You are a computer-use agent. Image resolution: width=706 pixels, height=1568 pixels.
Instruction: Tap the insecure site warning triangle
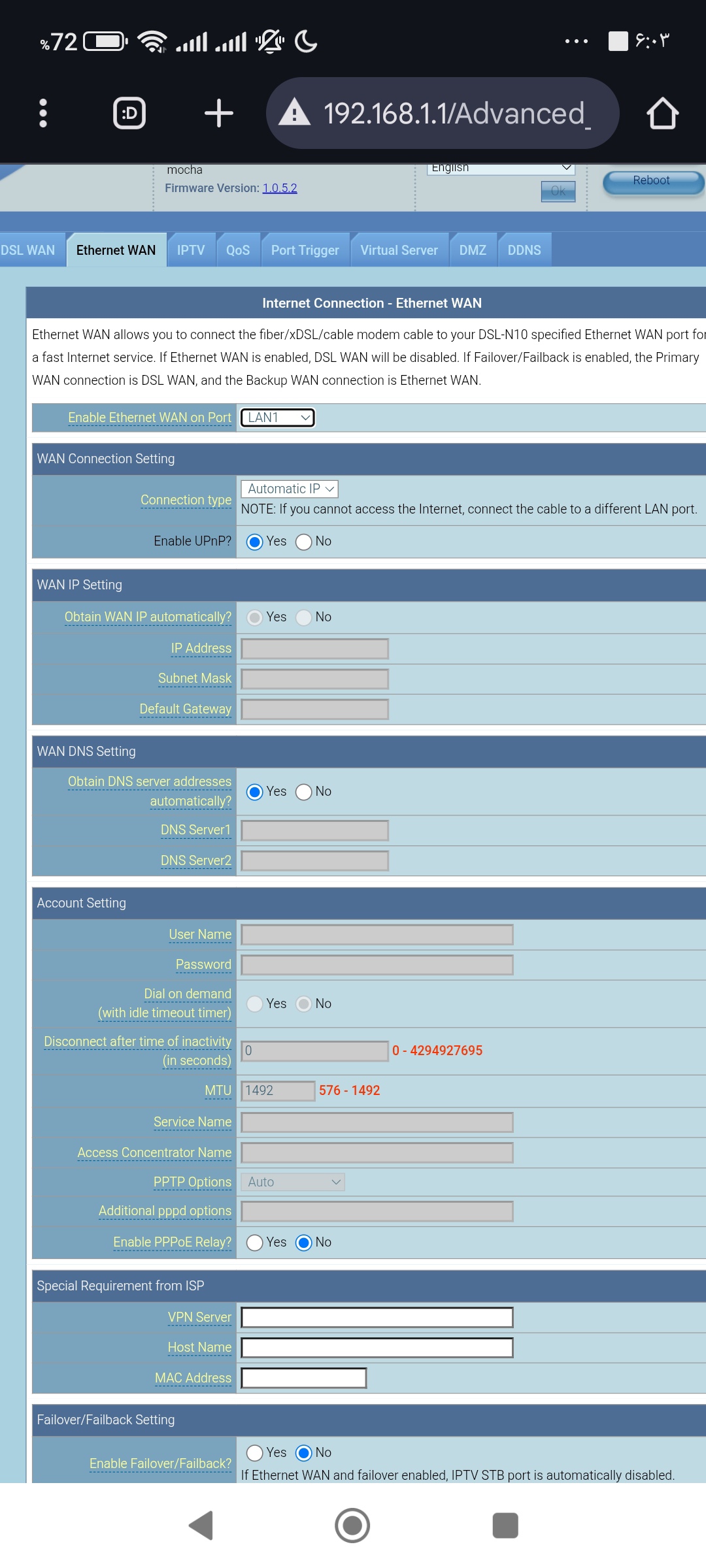coord(295,112)
